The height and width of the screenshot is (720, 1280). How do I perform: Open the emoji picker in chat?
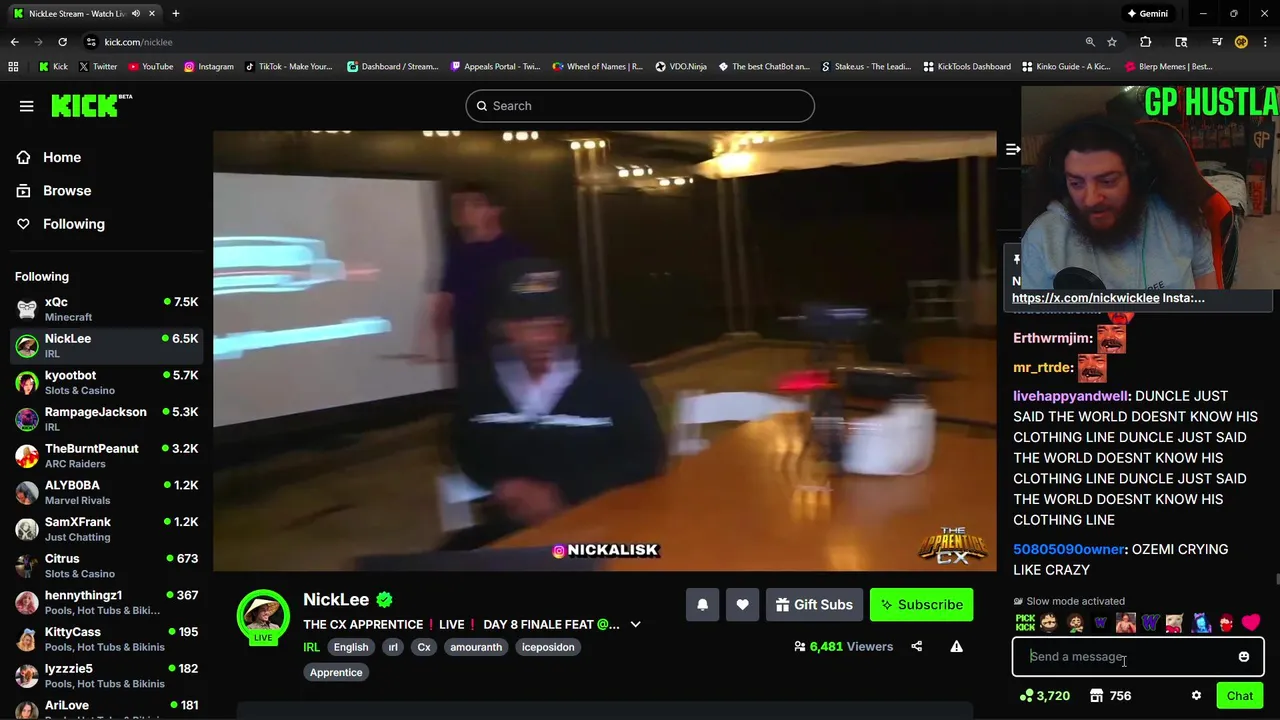1244,657
